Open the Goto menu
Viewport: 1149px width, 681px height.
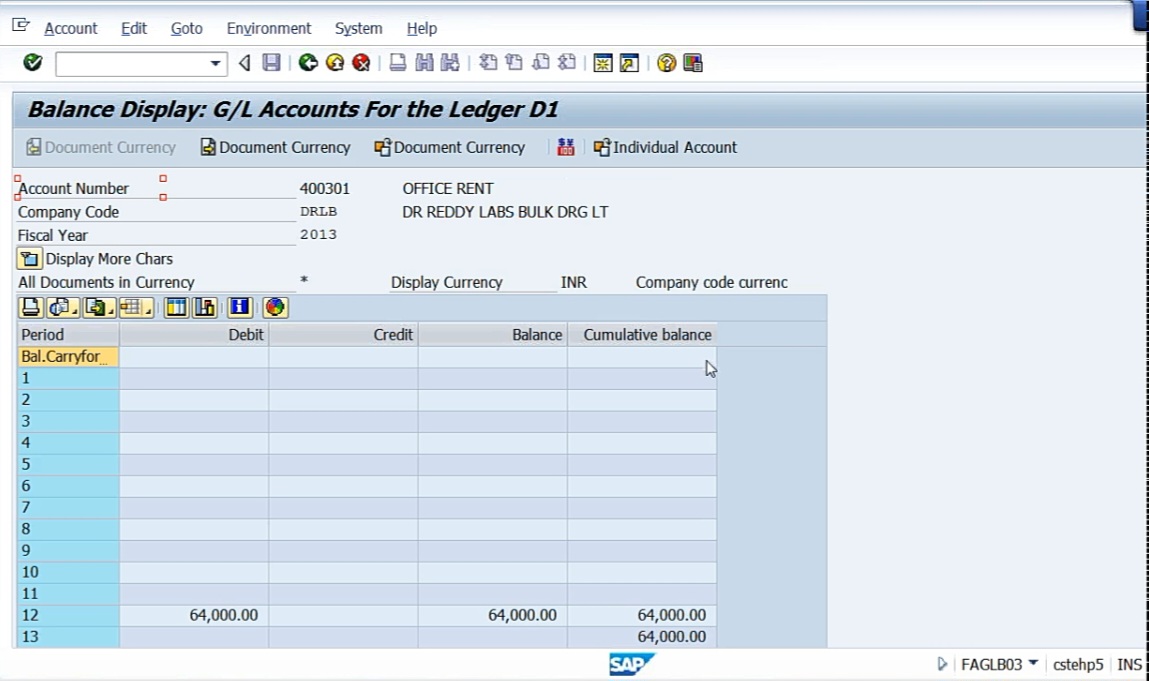186,29
